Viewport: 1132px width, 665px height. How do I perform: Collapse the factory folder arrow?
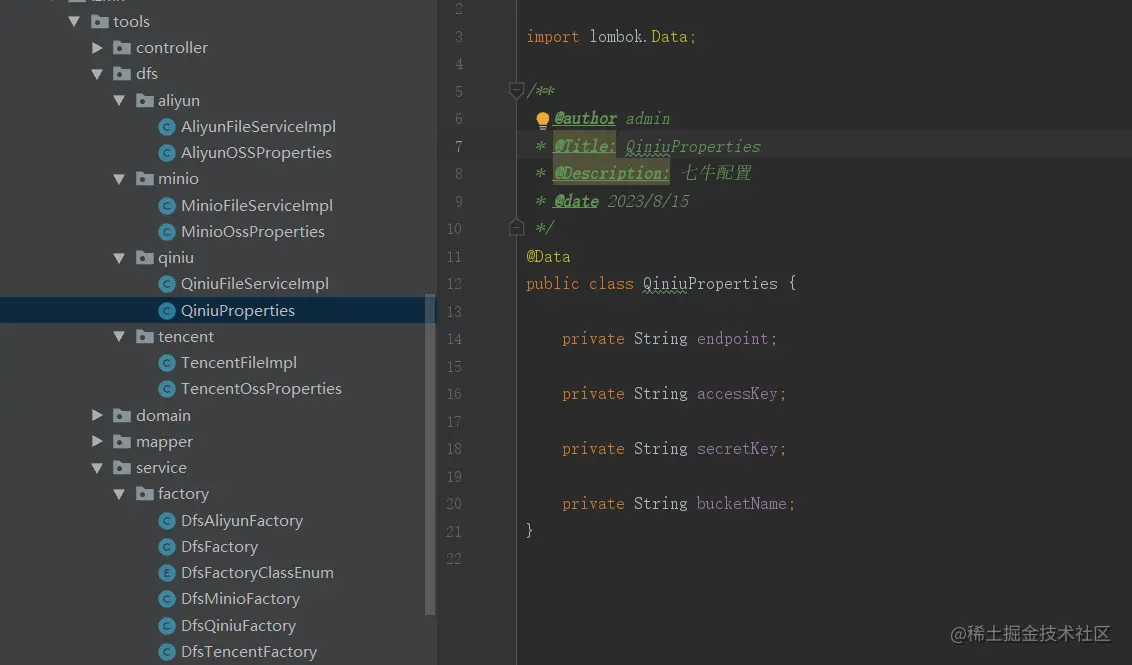click(x=119, y=494)
